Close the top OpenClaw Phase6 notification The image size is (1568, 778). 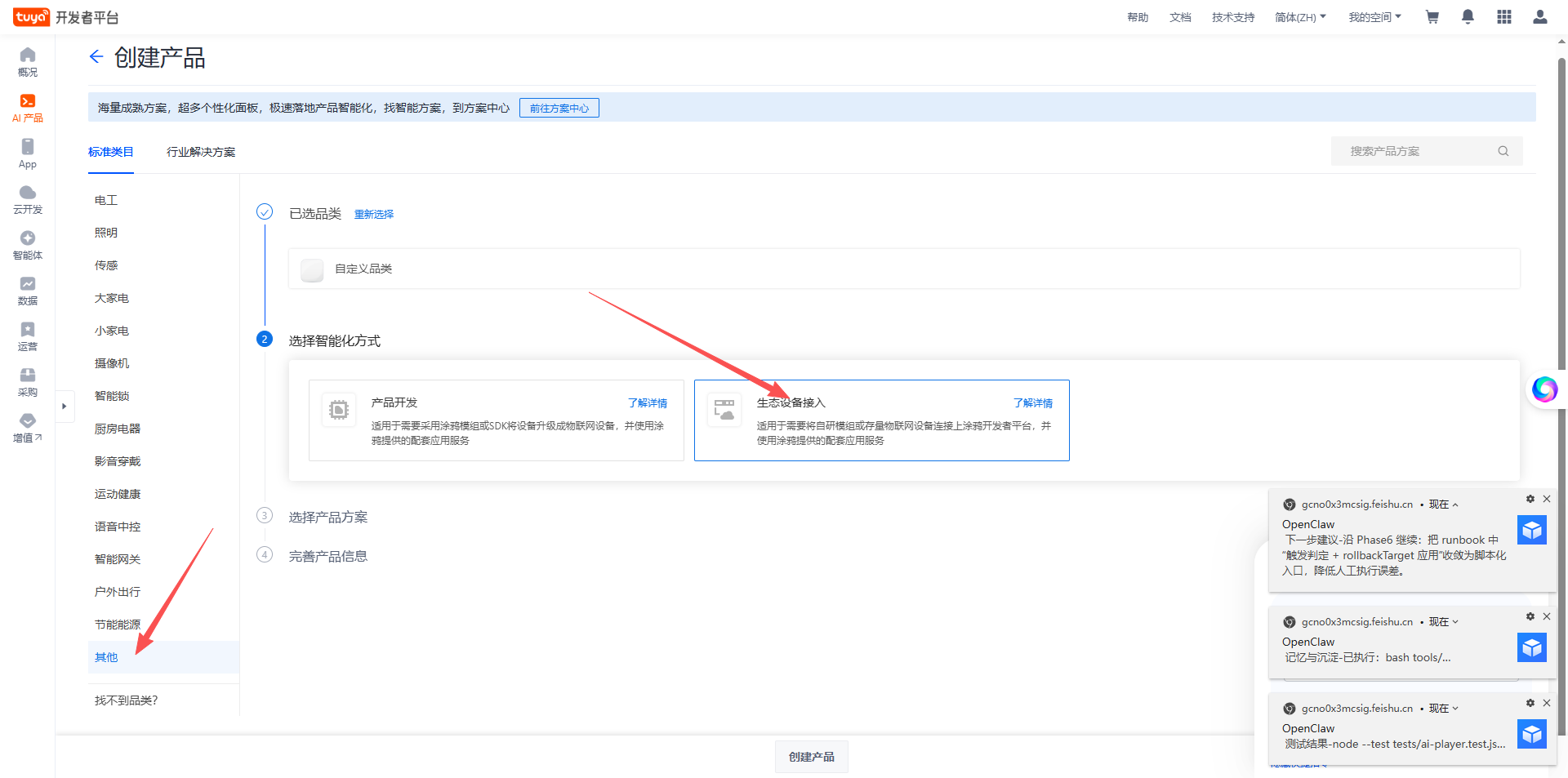pos(1546,499)
